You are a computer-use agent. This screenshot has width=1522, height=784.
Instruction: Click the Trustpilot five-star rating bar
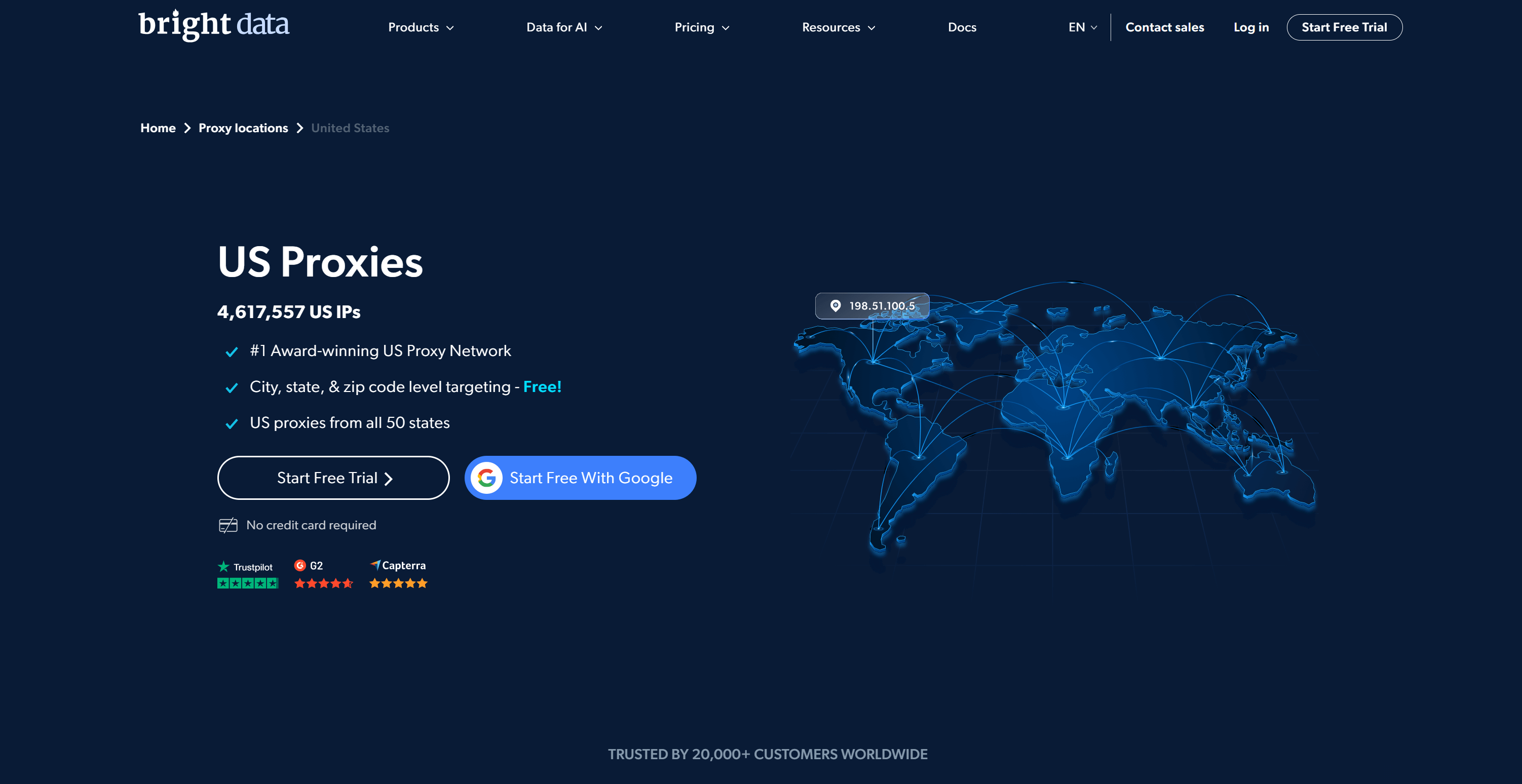pyautogui.click(x=248, y=583)
